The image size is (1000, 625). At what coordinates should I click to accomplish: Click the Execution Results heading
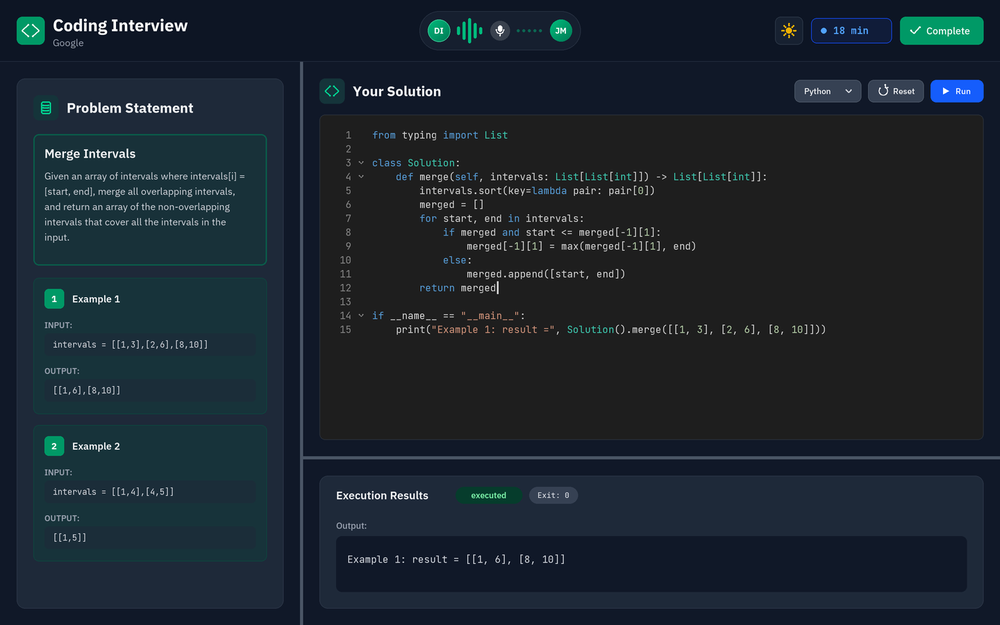[x=382, y=496]
